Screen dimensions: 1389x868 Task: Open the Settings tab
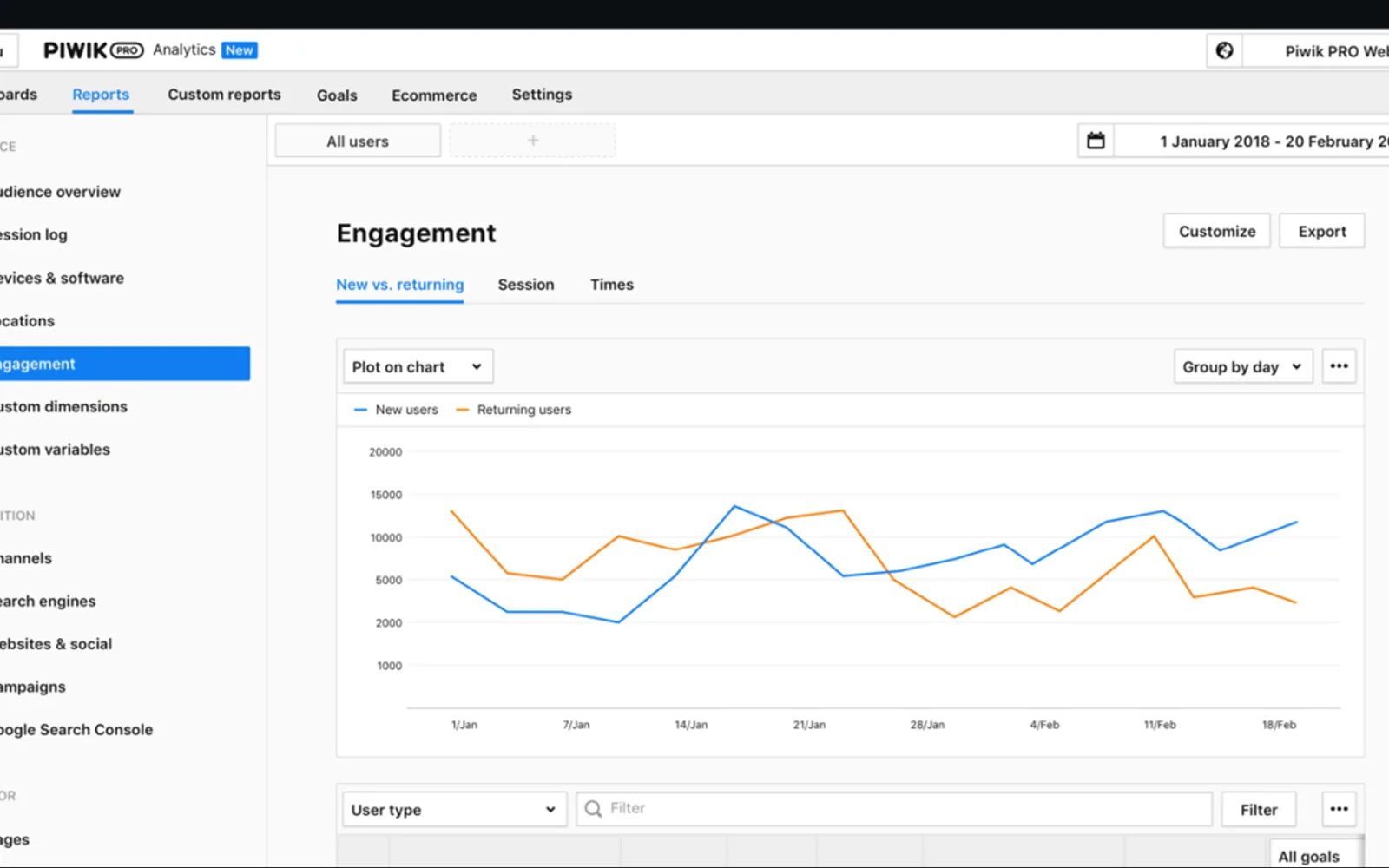(542, 95)
